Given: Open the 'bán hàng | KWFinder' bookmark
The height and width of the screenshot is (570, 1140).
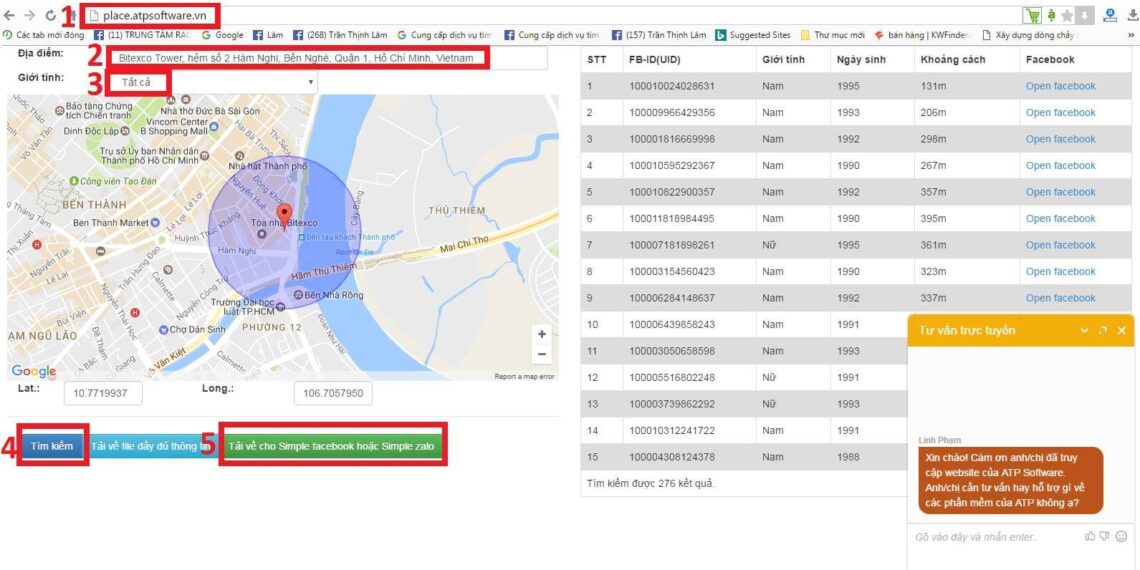Looking at the screenshot, I should 923,35.
